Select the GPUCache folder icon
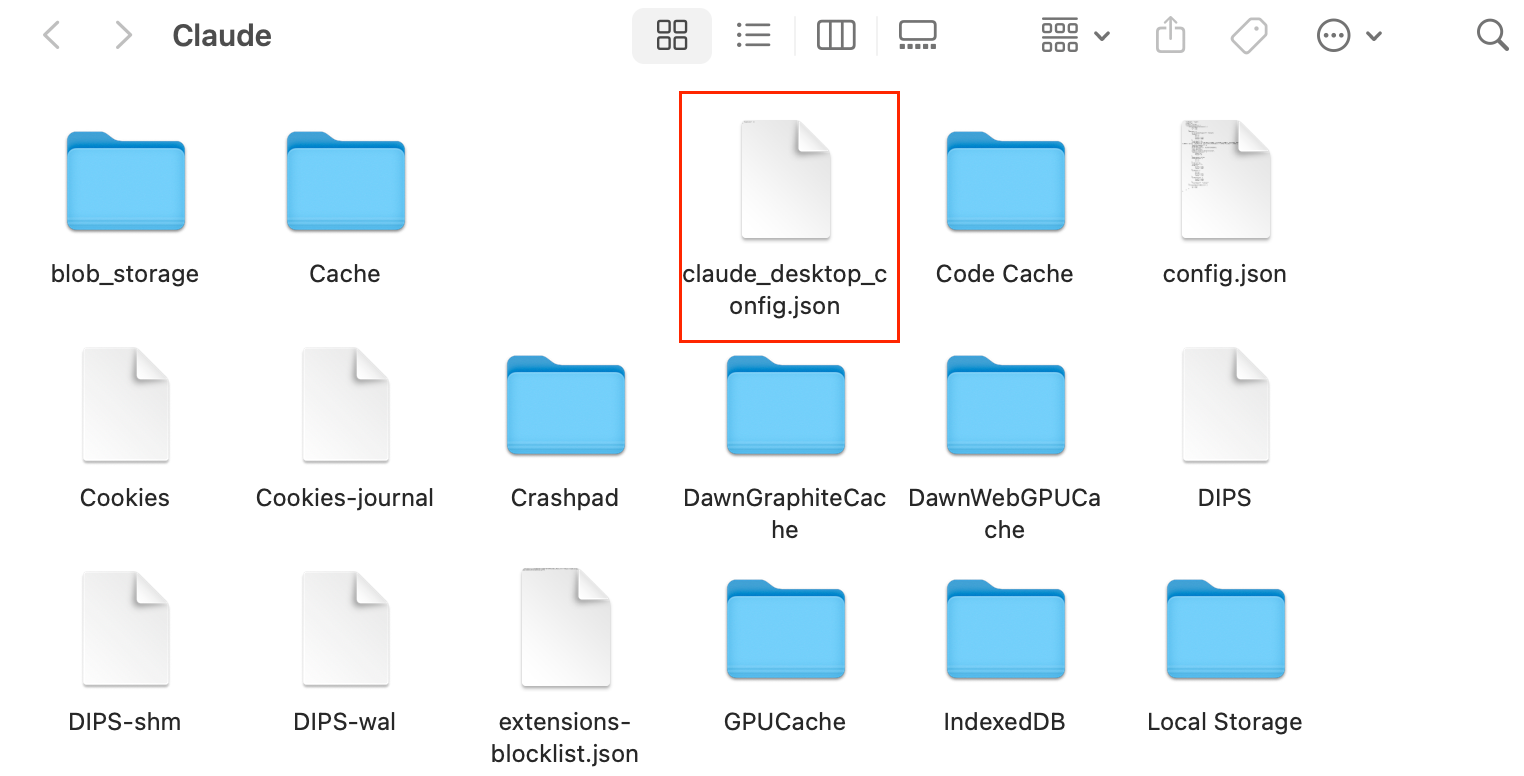 pyautogui.click(x=785, y=629)
